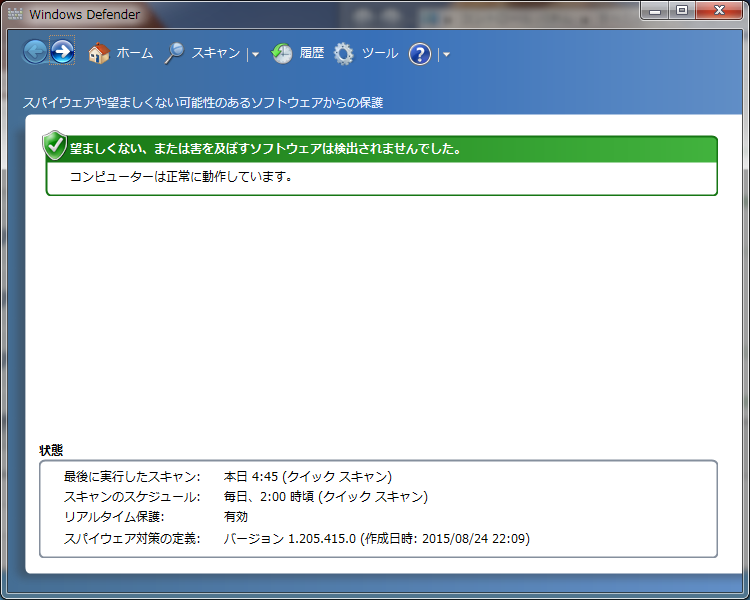
Task: Maximize the Windows Defender window
Action: tap(682, 11)
